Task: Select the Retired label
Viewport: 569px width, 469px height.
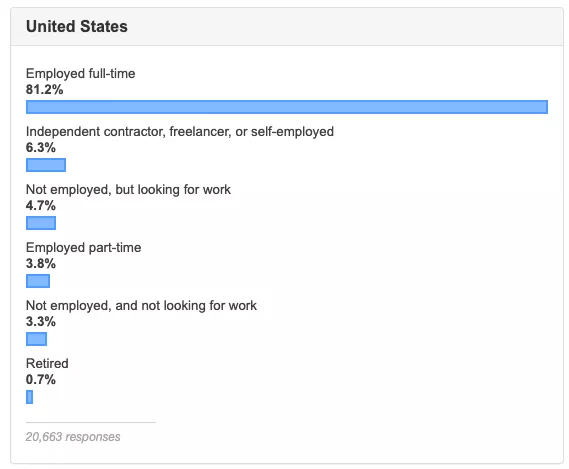Action: pyautogui.click(x=47, y=364)
